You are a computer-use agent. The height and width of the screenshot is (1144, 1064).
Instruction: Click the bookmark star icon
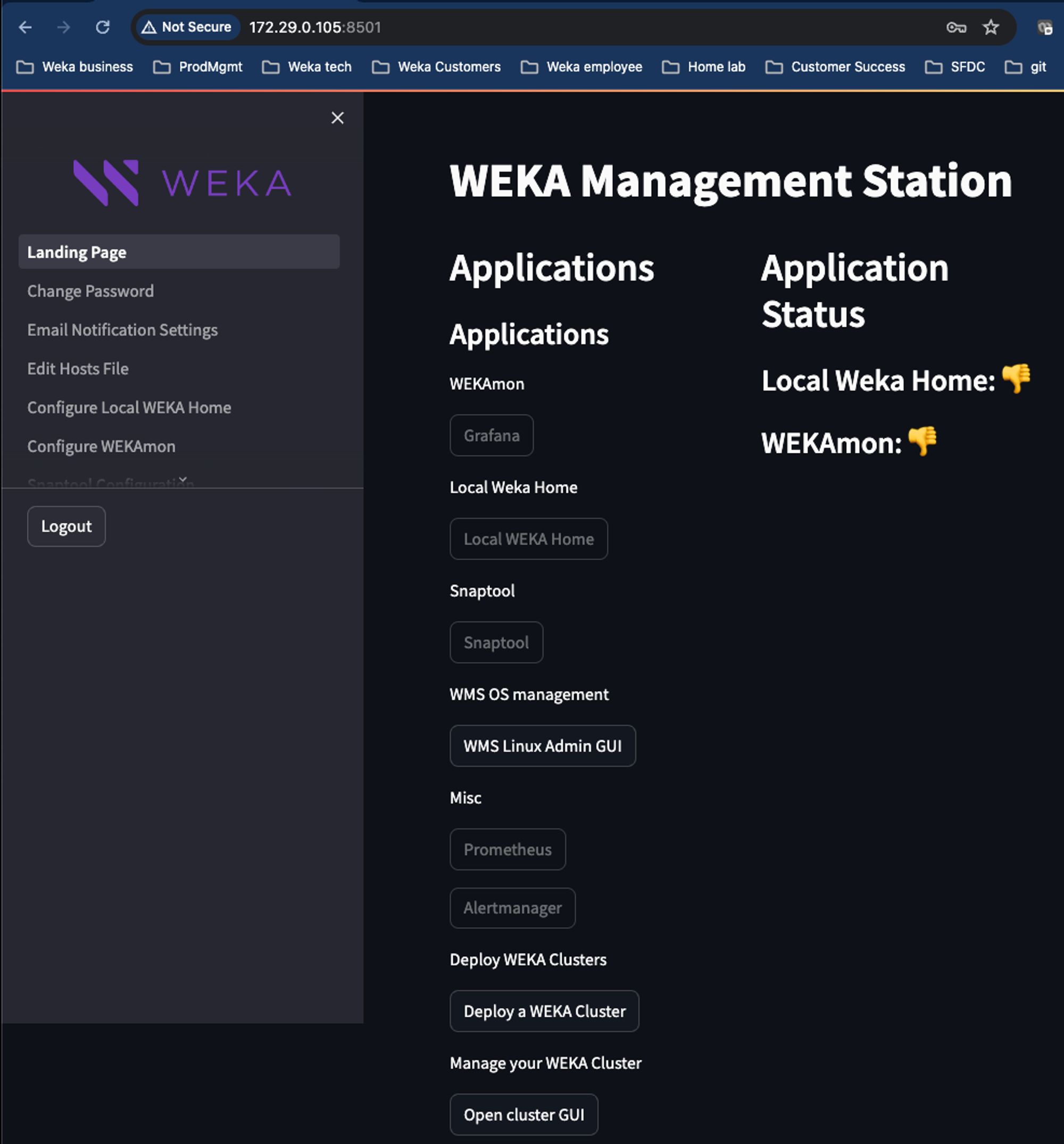coord(991,27)
